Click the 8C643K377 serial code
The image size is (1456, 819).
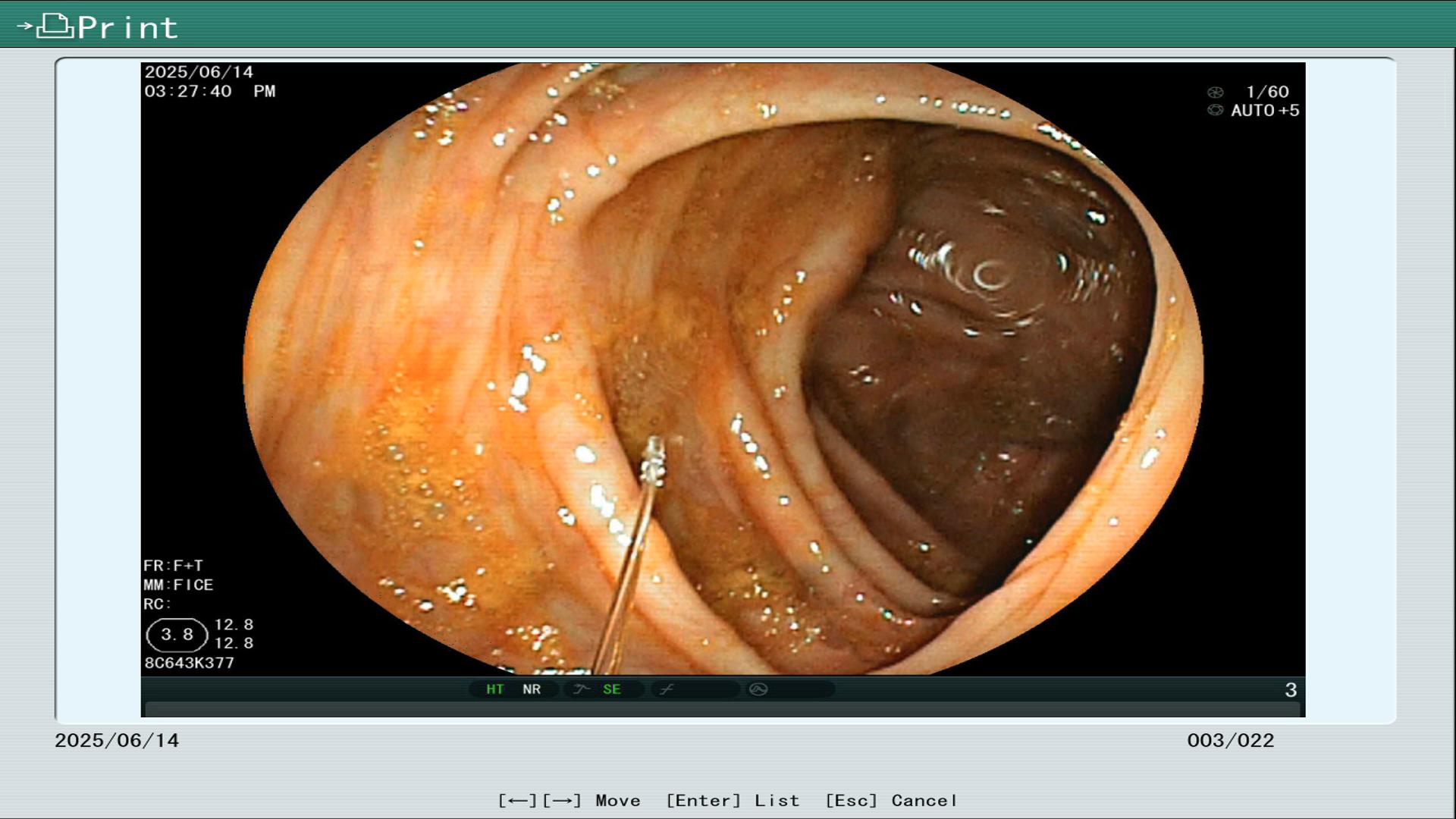[x=190, y=663]
